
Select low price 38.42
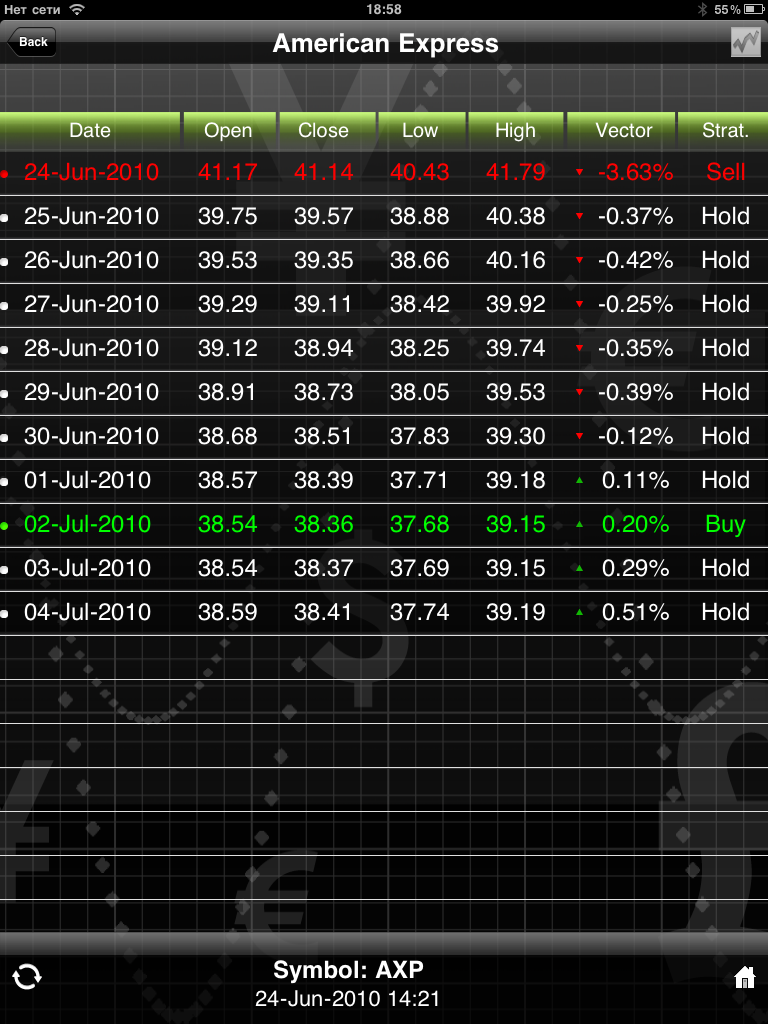tap(420, 304)
